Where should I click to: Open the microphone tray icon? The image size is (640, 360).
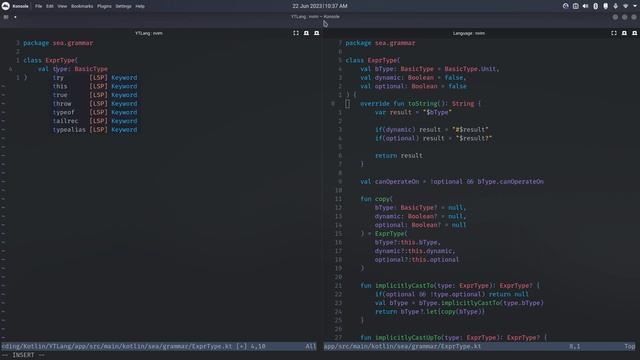[616, 6]
